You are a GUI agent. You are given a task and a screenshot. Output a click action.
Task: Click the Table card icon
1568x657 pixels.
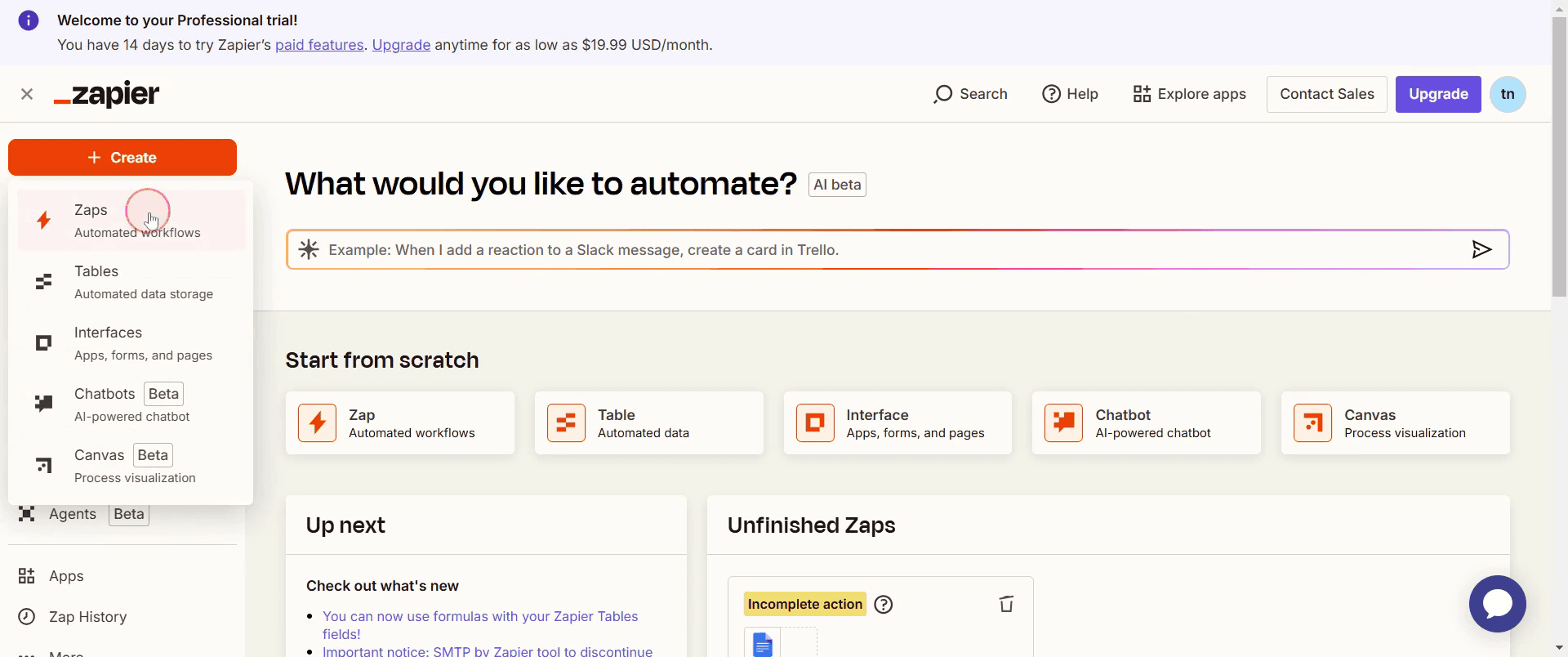(566, 423)
